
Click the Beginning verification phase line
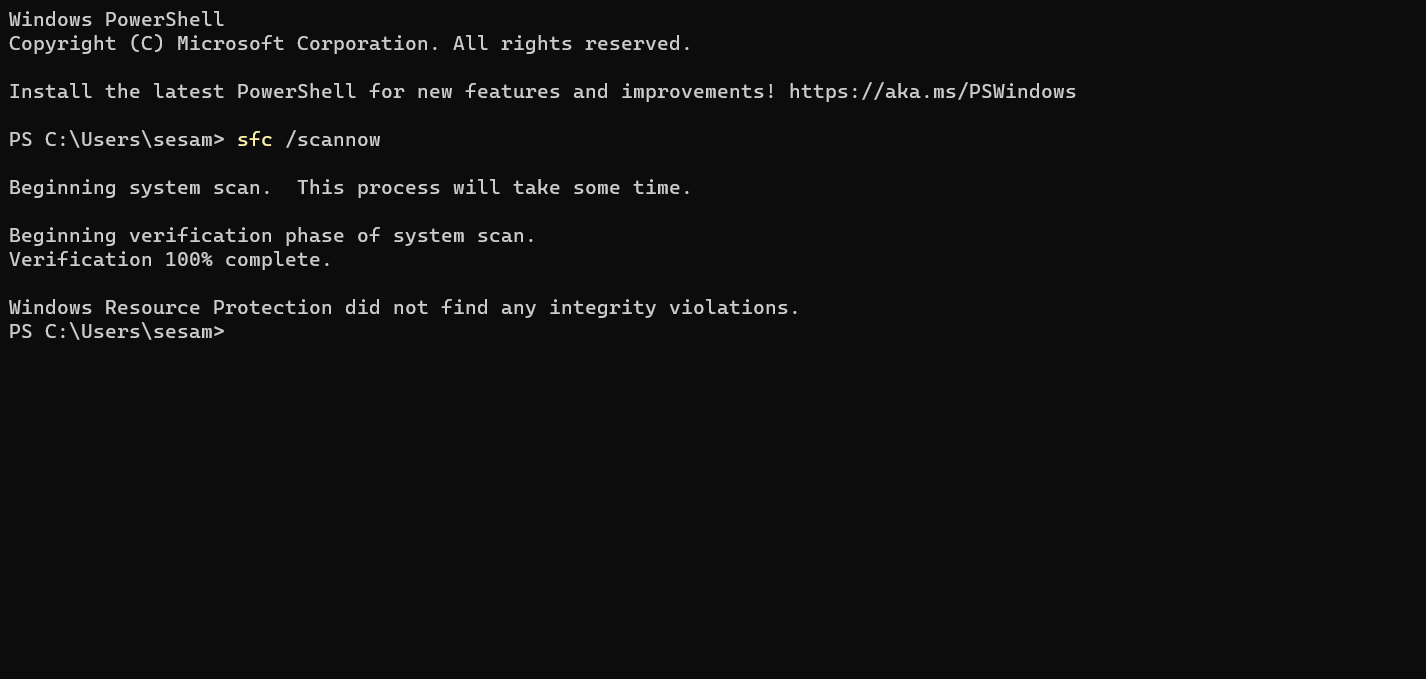point(272,236)
